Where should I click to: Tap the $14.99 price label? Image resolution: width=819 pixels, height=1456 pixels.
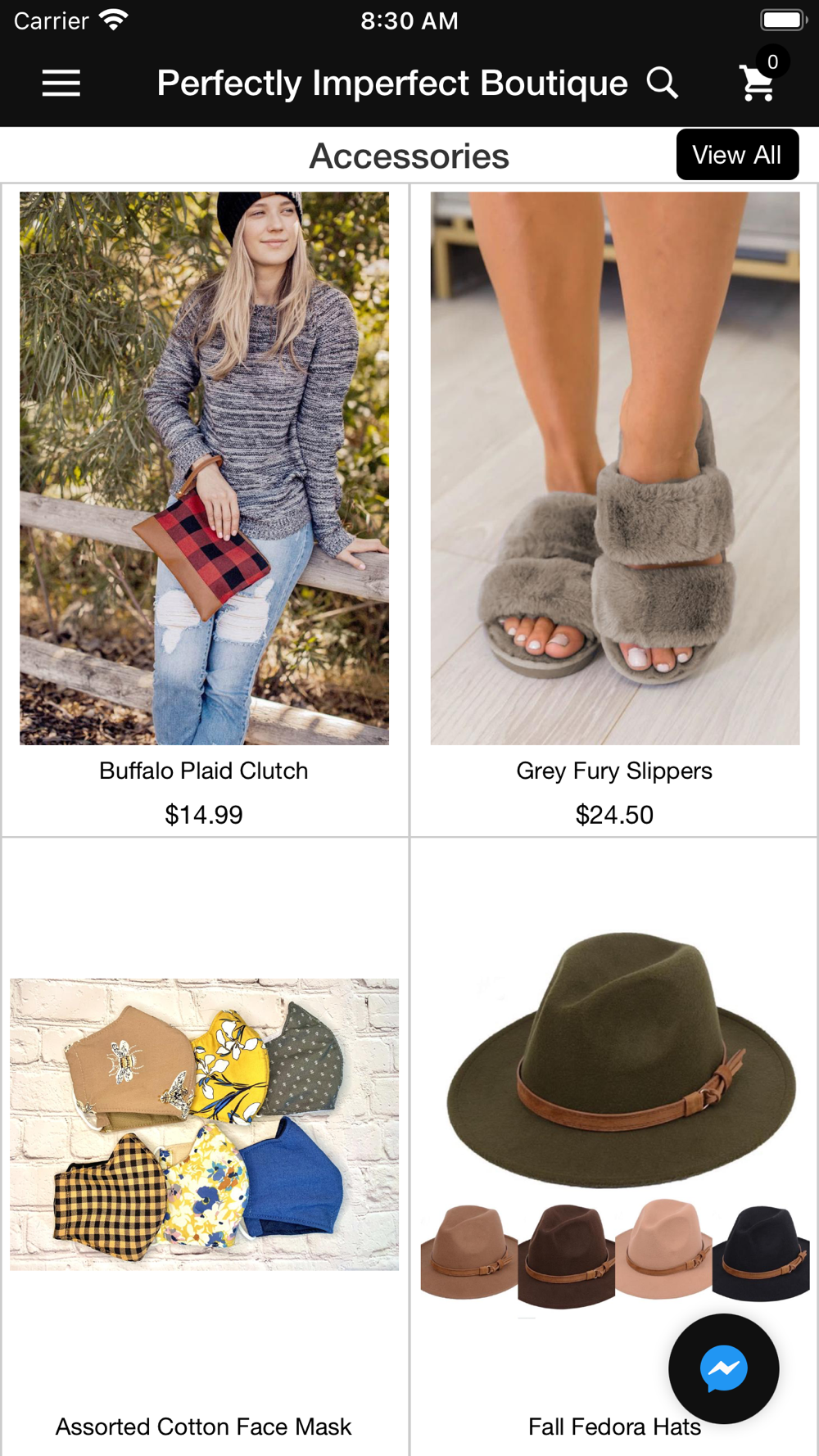pos(204,815)
